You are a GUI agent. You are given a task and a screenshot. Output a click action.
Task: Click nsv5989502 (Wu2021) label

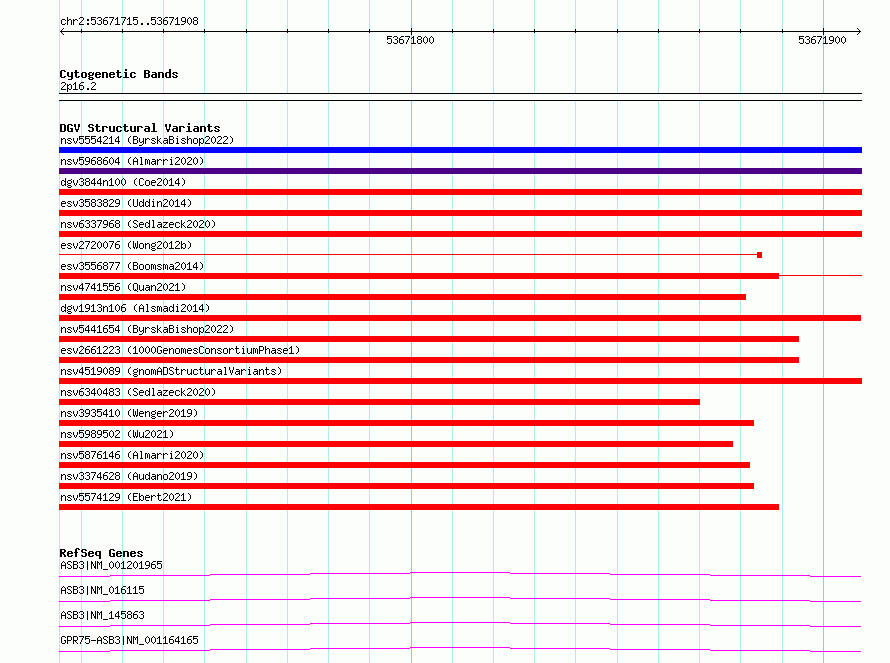[117, 434]
